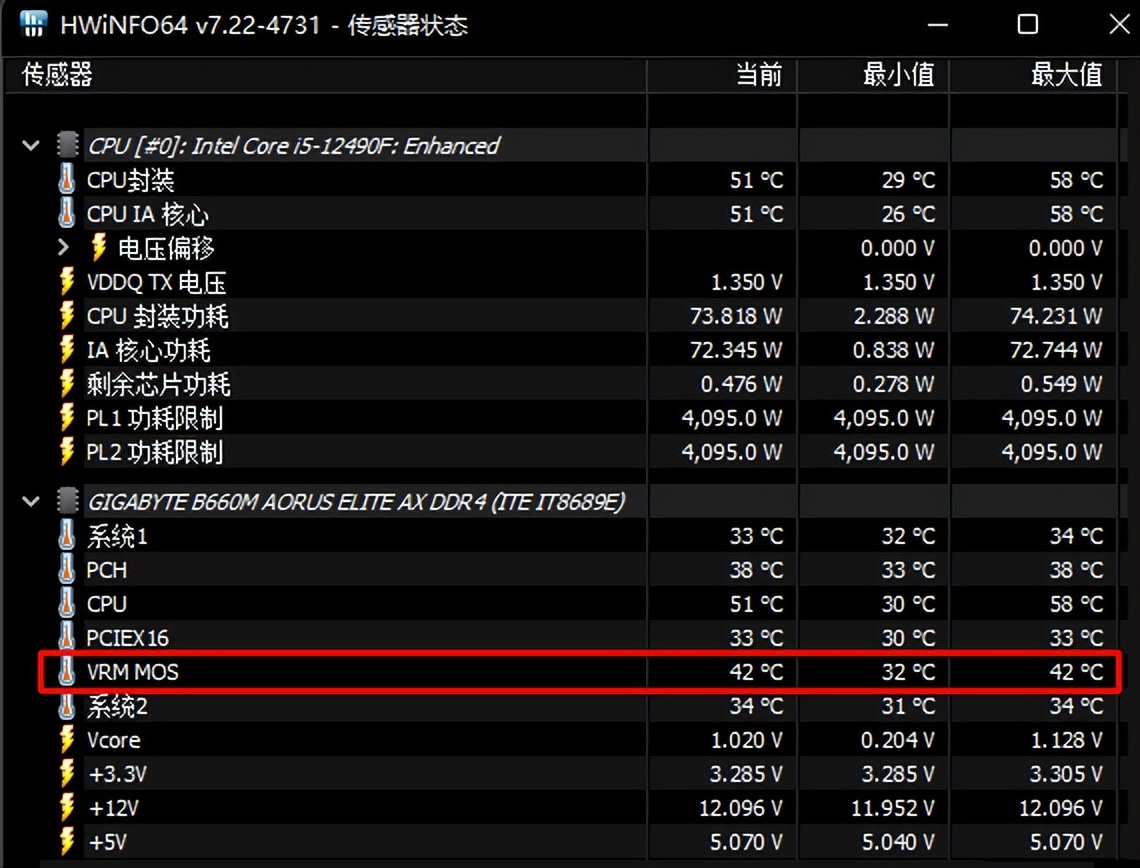The width and height of the screenshot is (1140, 868).
Task: Select the +5V sensor label
Action: (x=108, y=843)
